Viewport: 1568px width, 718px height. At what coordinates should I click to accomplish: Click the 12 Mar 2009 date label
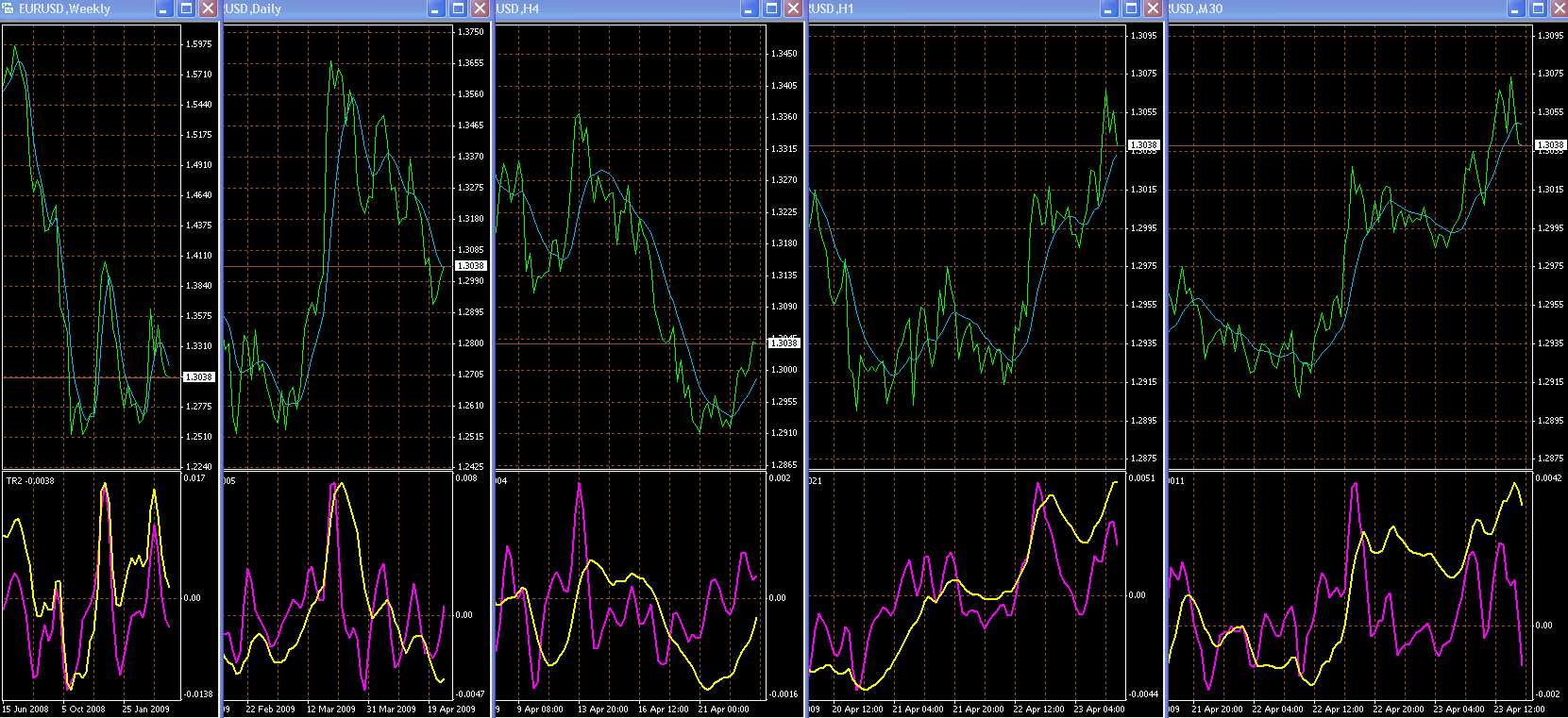pos(330,710)
